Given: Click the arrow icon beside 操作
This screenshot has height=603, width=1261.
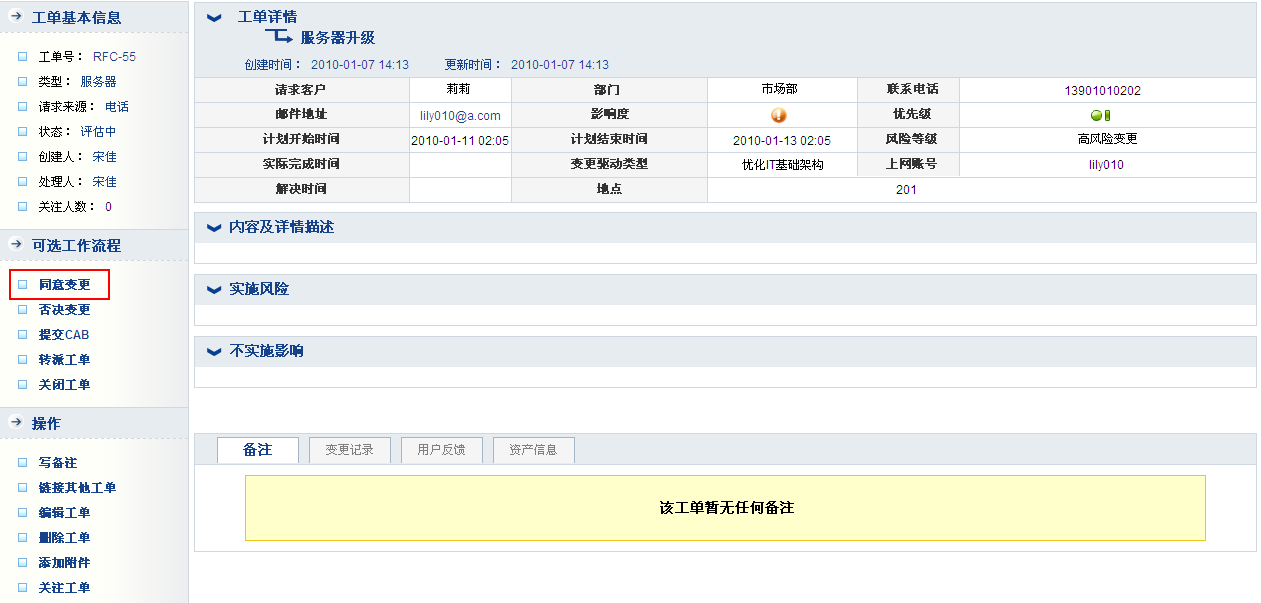Looking at the screenshot, I should [x=16, y=423].
